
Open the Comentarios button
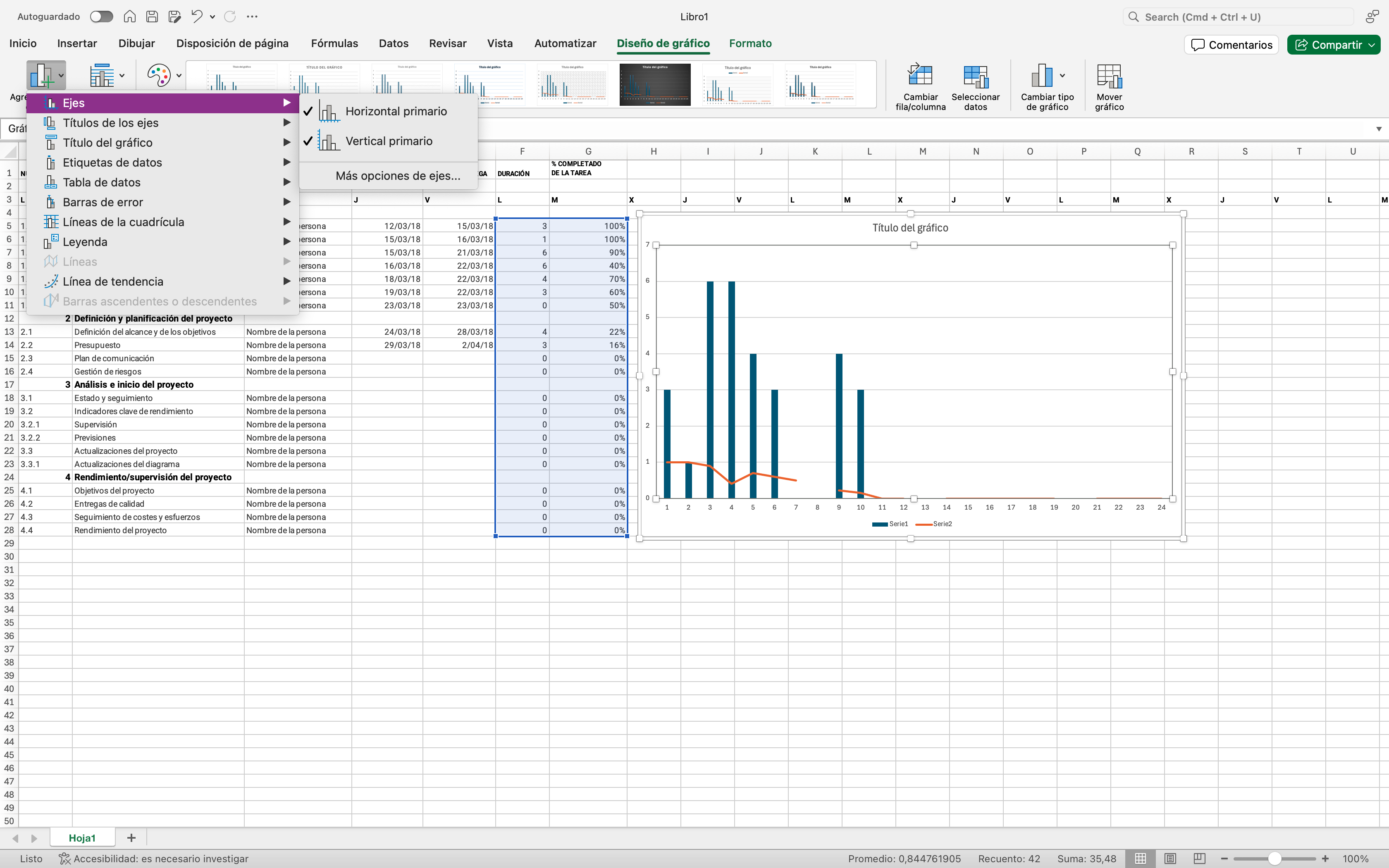tap(1231, 45)
